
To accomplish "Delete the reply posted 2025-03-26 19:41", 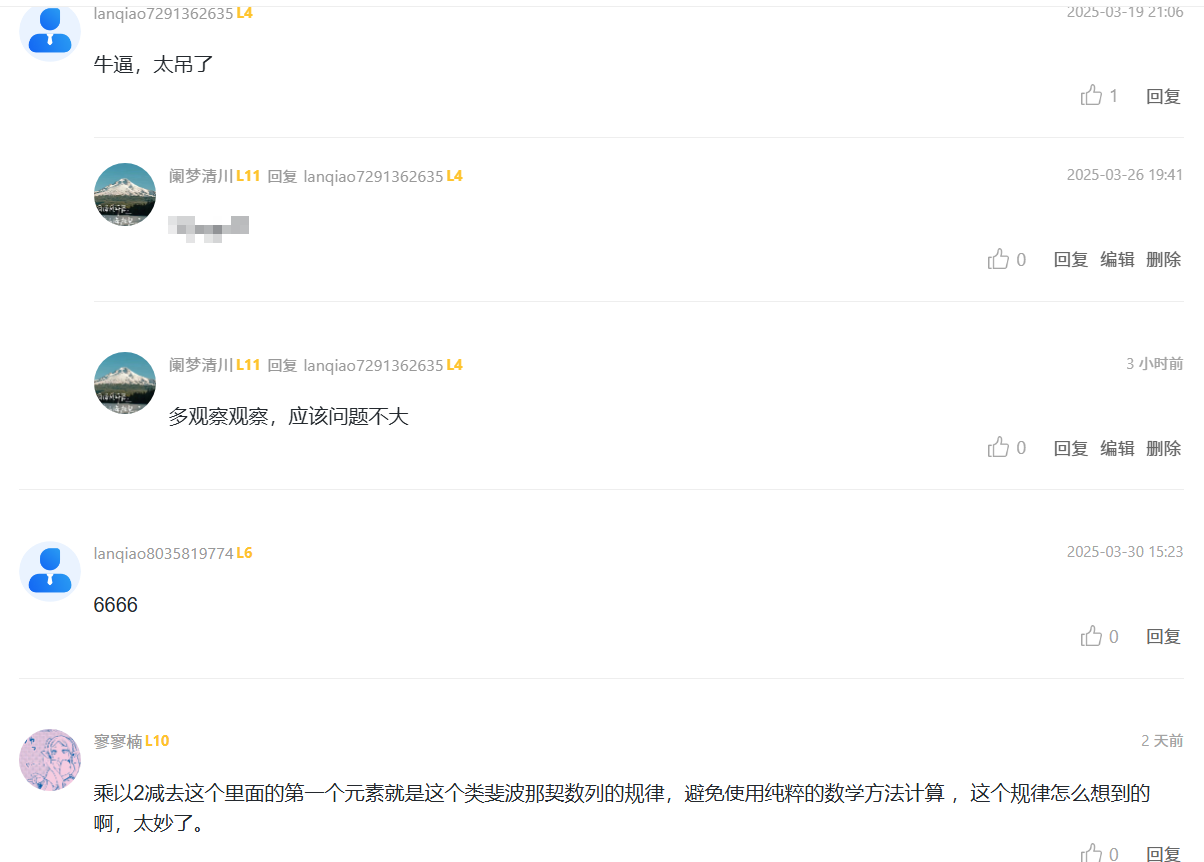I will click(x=1163, y=259).
